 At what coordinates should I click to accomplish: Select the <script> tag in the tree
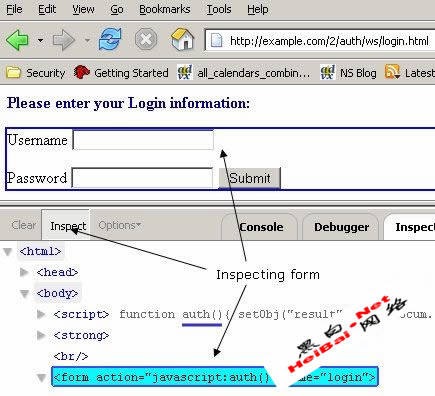[81, 314]
